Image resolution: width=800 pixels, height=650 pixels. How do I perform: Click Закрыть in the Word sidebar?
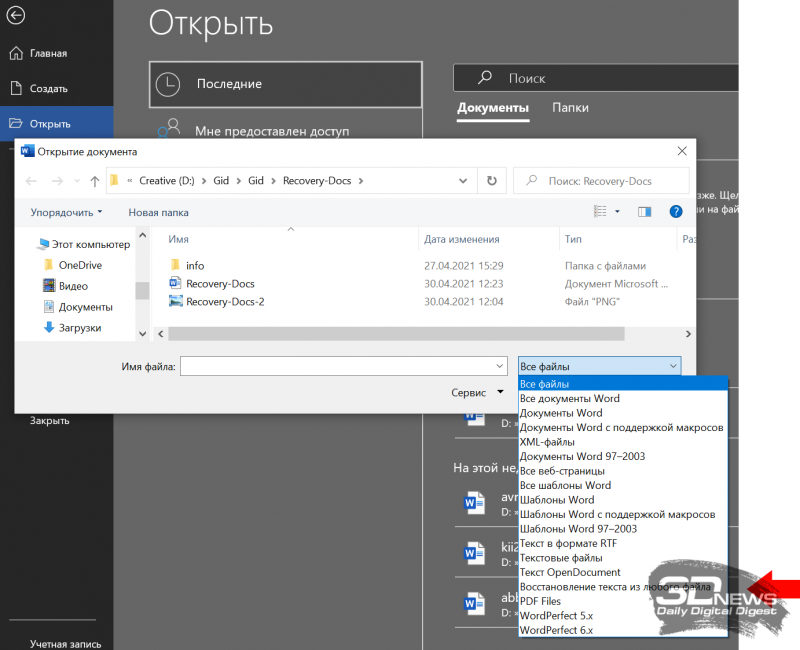coord(49,420)
